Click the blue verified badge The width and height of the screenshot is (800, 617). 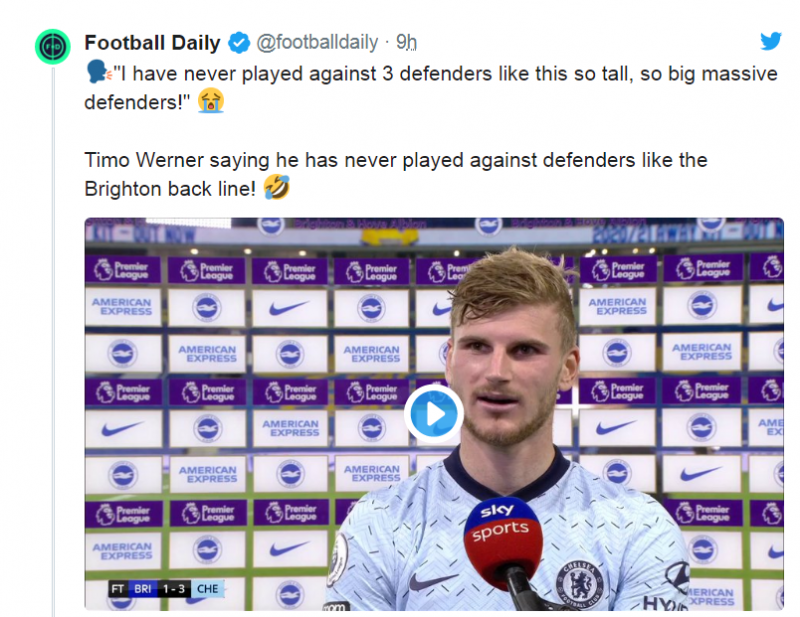click(240, 43)
